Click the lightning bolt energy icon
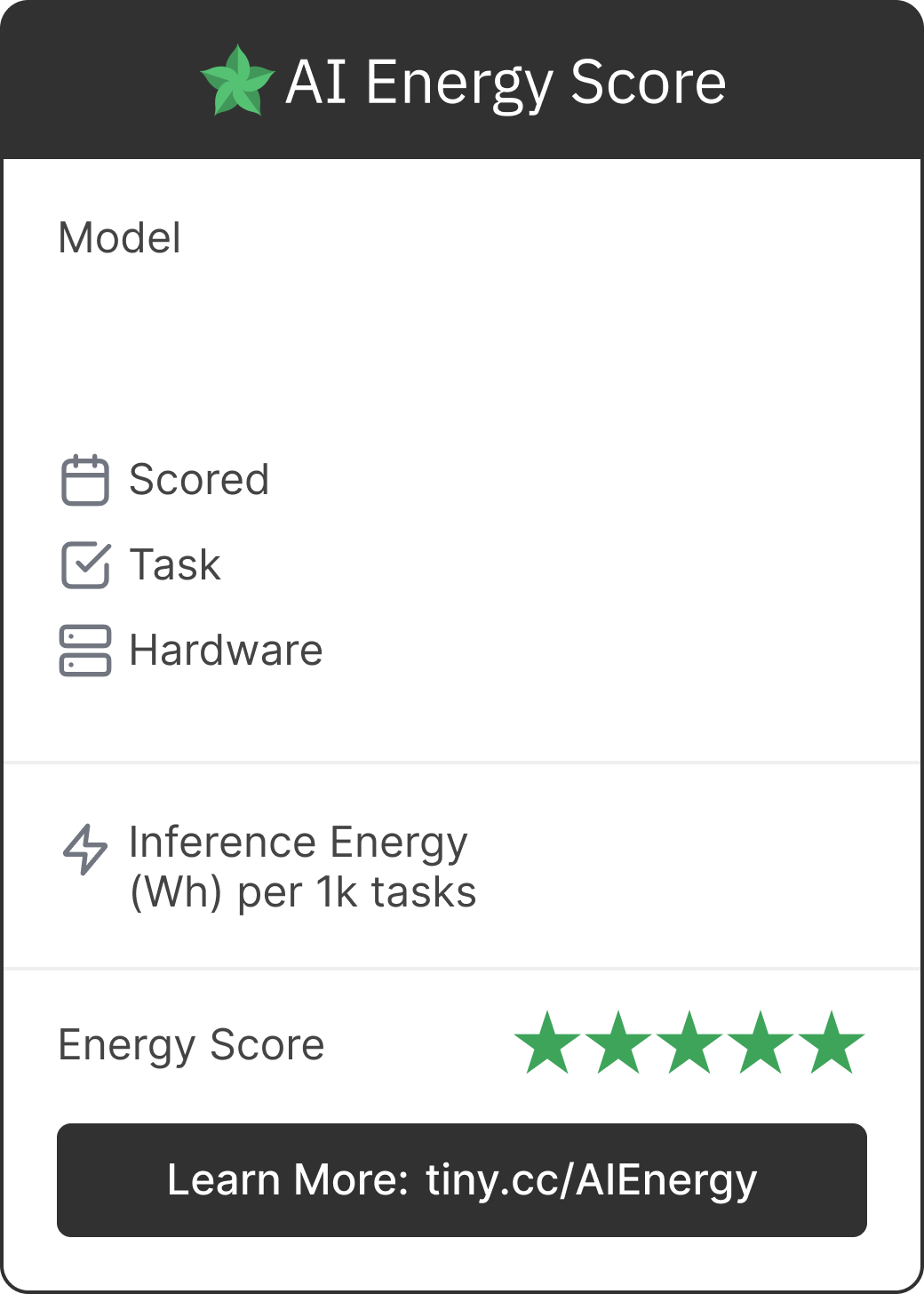 [x=85, y=850]
